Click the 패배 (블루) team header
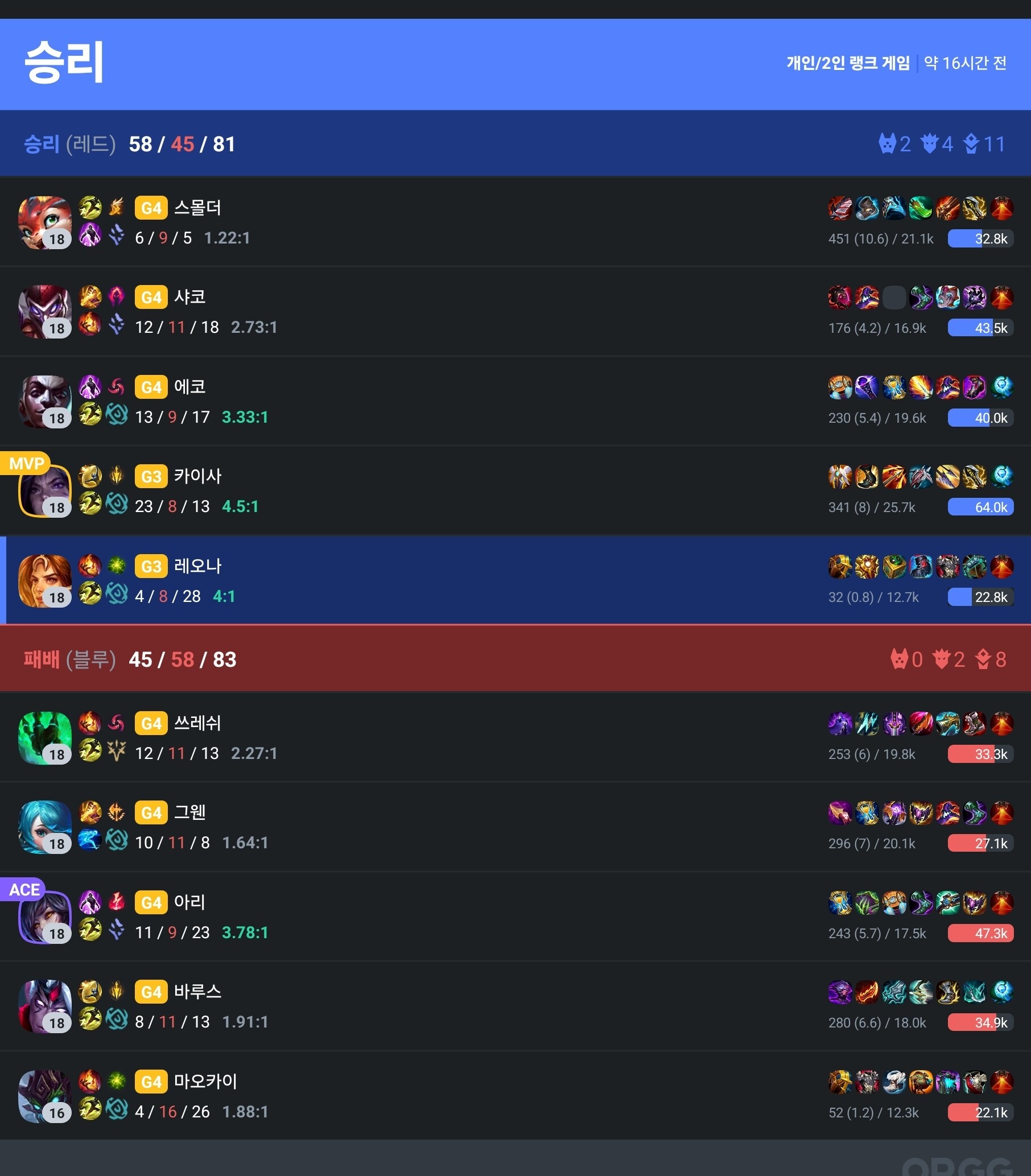Viewport: 1031px width, 1176px height. point(515,659)
